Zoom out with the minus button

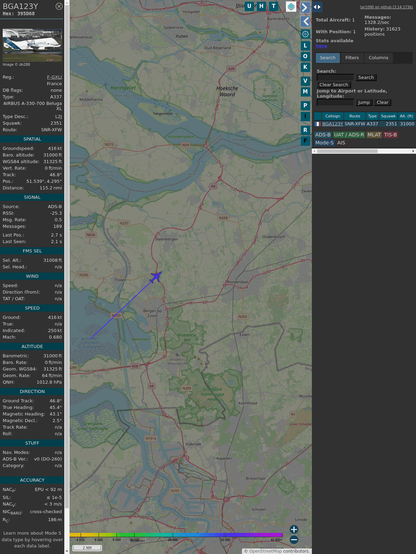click(x=294, y=540)
